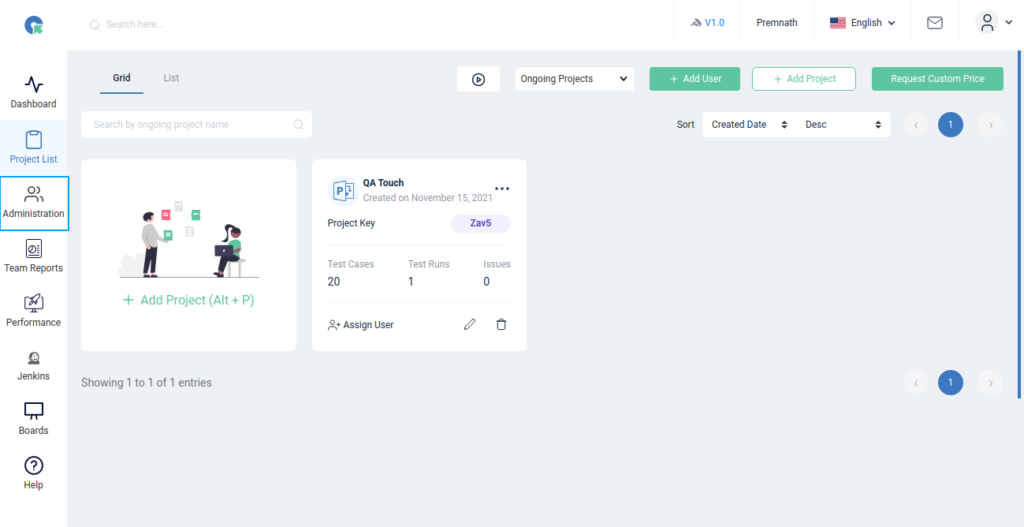
Task: Open Jenkins integration page
Action: pos(33,365)
